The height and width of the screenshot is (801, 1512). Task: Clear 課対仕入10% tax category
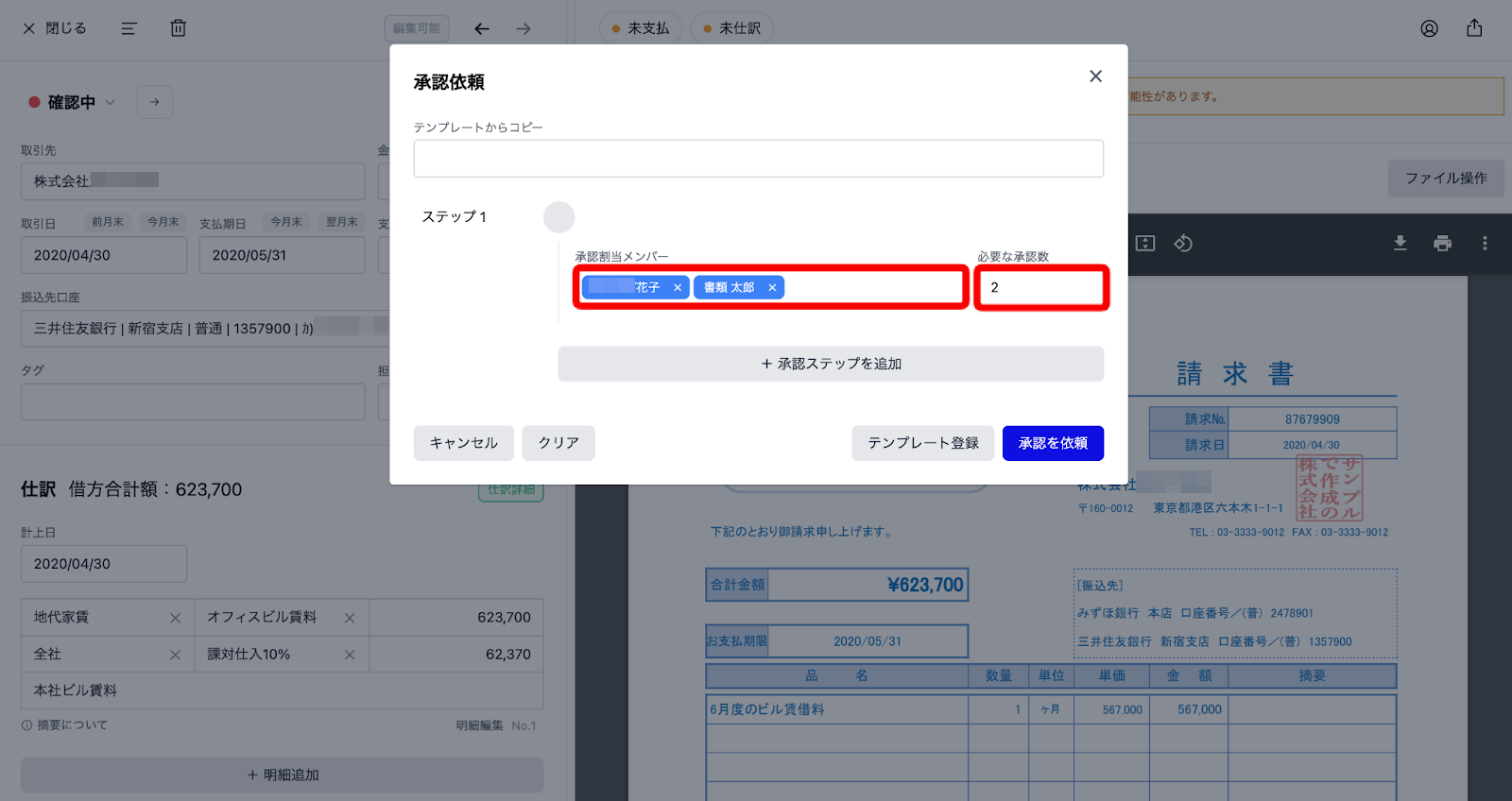[x=350, y=655]
